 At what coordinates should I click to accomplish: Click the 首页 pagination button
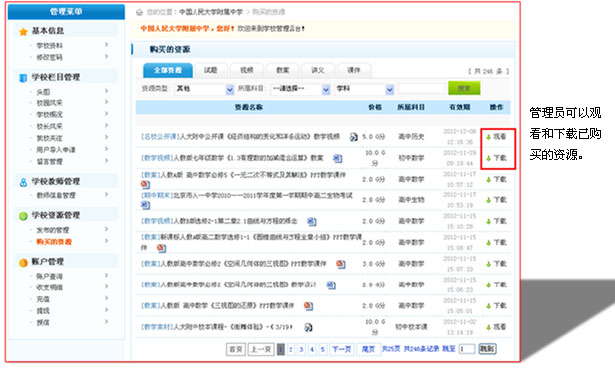point(236,349)
